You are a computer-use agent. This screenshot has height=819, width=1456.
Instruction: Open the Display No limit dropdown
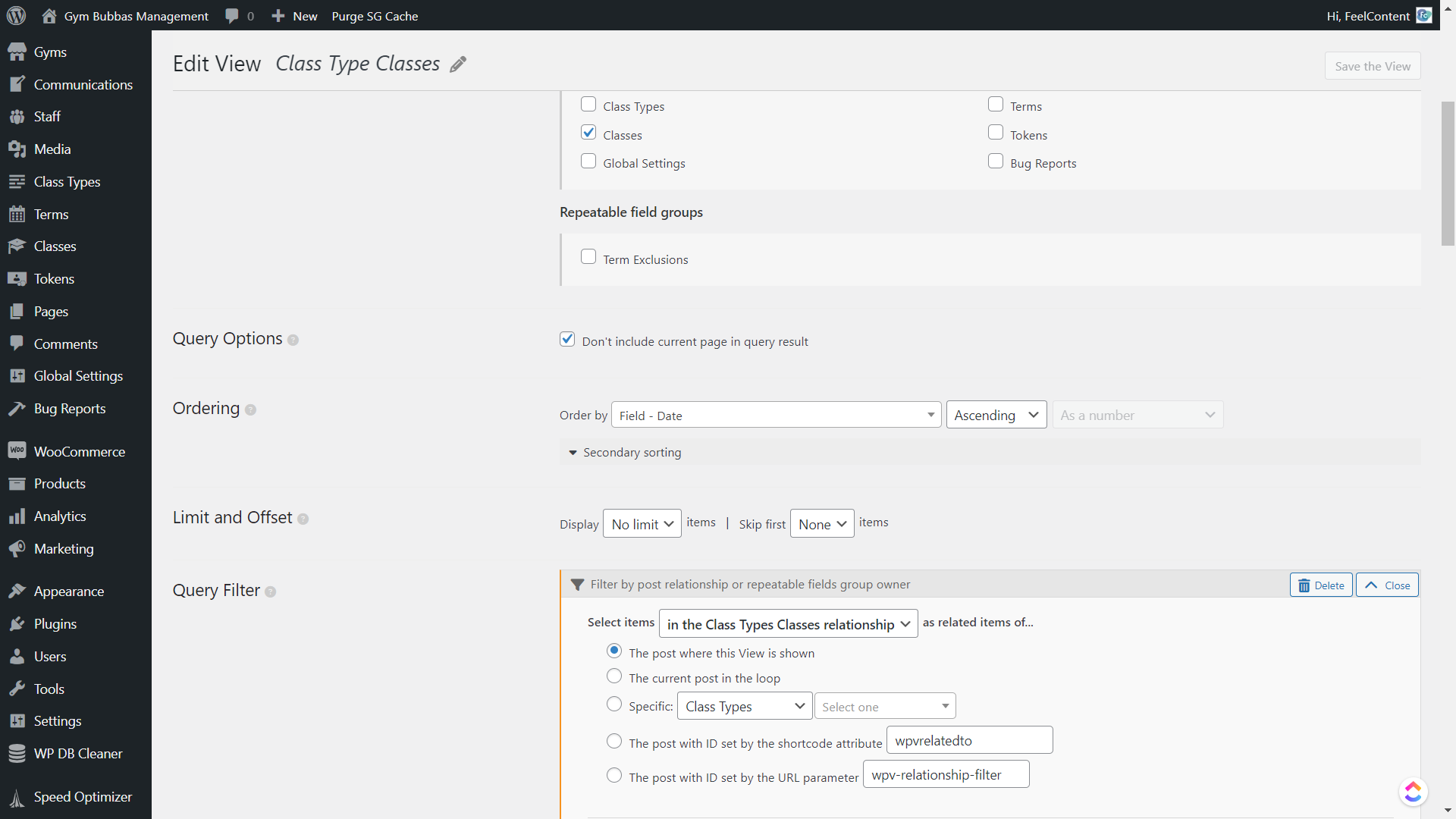click(642, 524)
